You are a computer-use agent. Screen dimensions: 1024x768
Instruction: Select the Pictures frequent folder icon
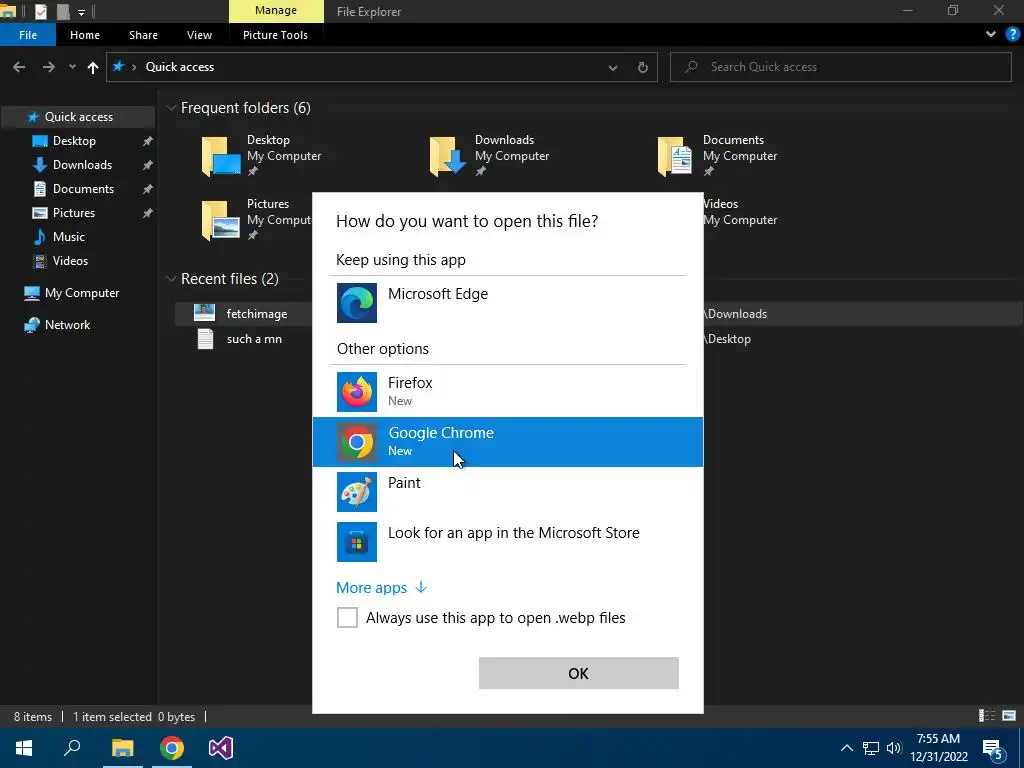point(221,220)
